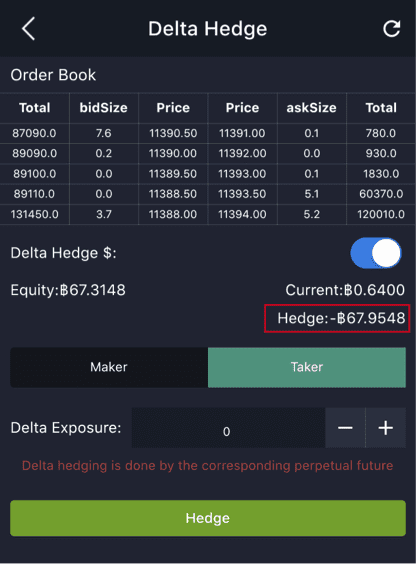Click bid total 131450.0 cell
Image resolution: width=416 pixels, height=564 pixels.
click(x=35, y=214)
